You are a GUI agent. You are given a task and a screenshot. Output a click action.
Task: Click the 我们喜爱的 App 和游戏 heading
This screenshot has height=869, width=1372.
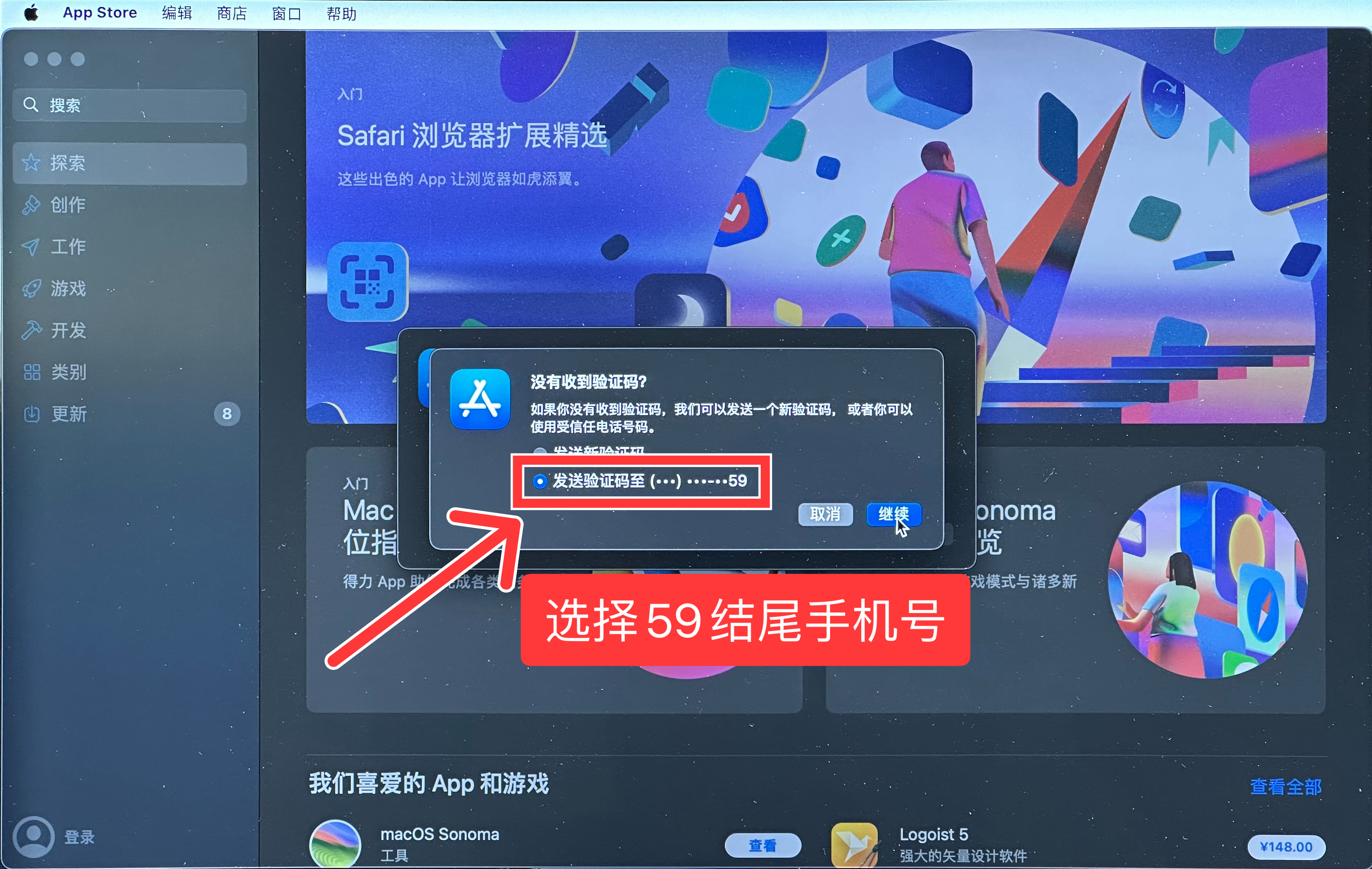click(x=429, y=783)
